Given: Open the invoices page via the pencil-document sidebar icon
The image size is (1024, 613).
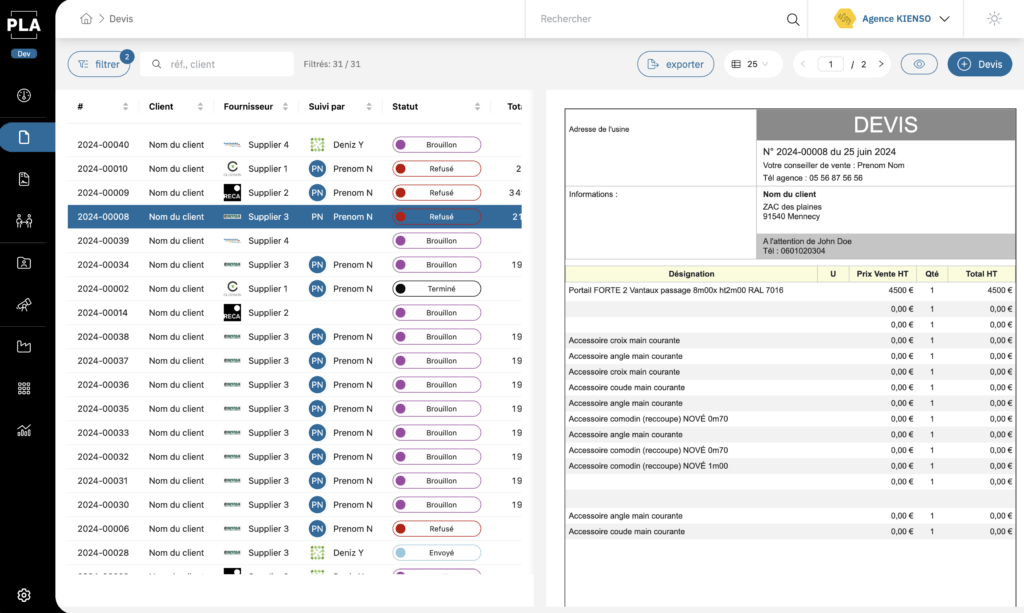Looking at the screenshot, I should click(x=23, y=178).
